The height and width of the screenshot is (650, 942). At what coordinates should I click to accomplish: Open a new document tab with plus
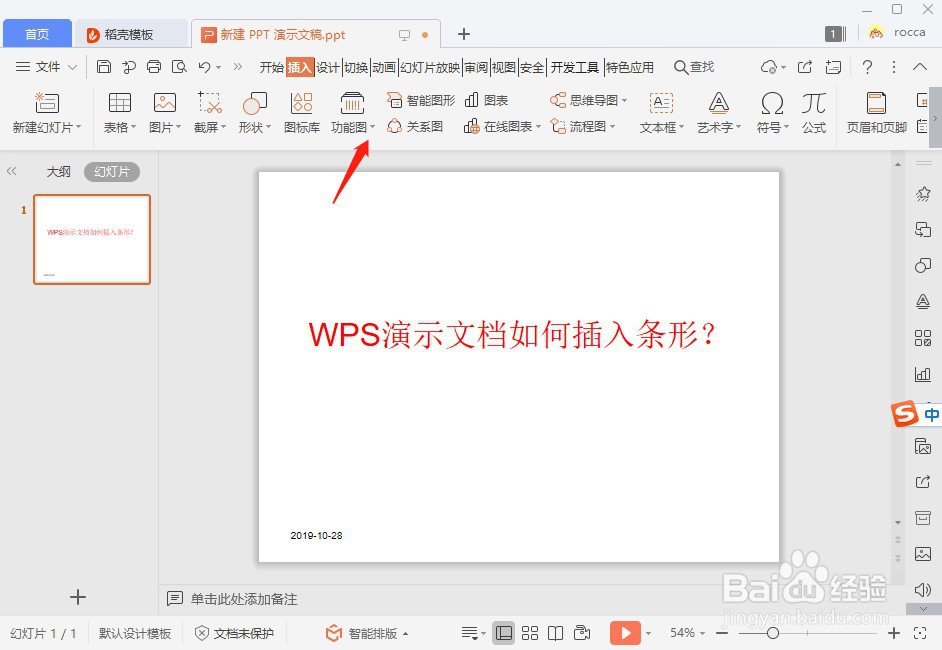(x=464, y=34)
